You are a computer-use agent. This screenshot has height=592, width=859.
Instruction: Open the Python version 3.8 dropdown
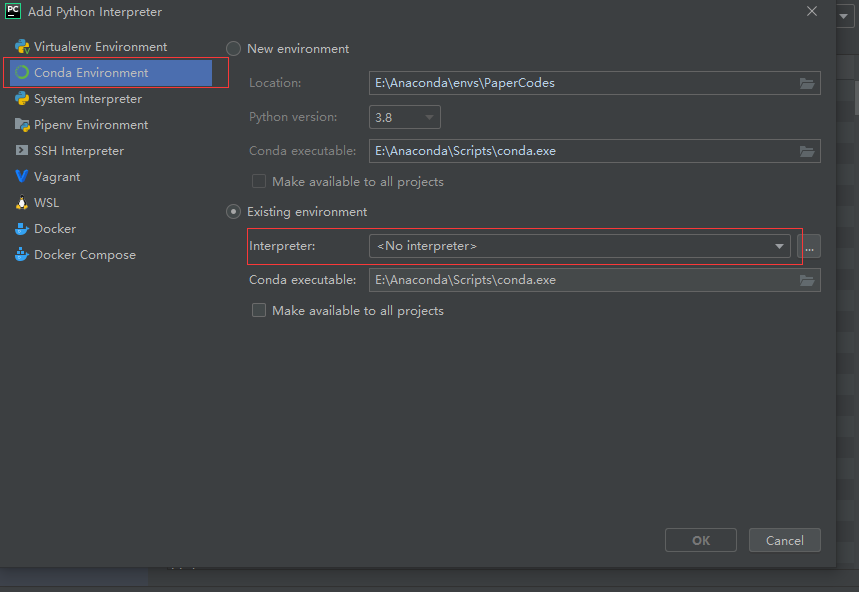(405, 117)
